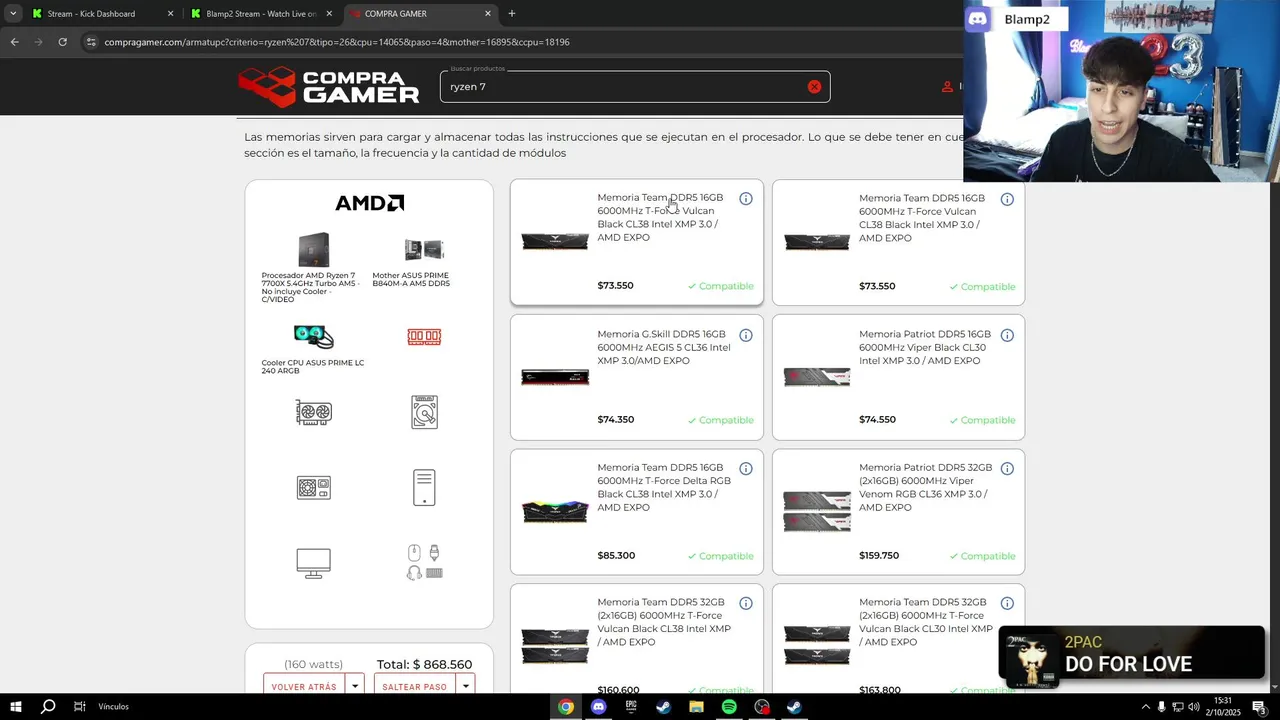Open Chrome tab search dropdown
This screenshot has width=1280, height=720.
click(13, 14)
